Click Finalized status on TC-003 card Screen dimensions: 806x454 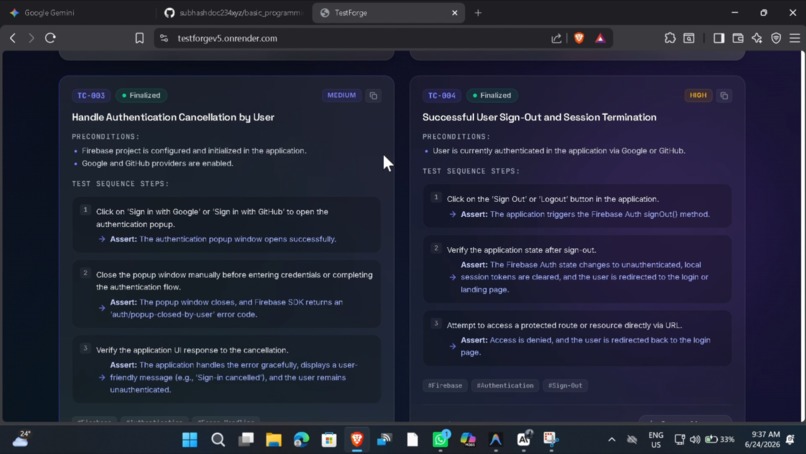(x=141, y=96)
